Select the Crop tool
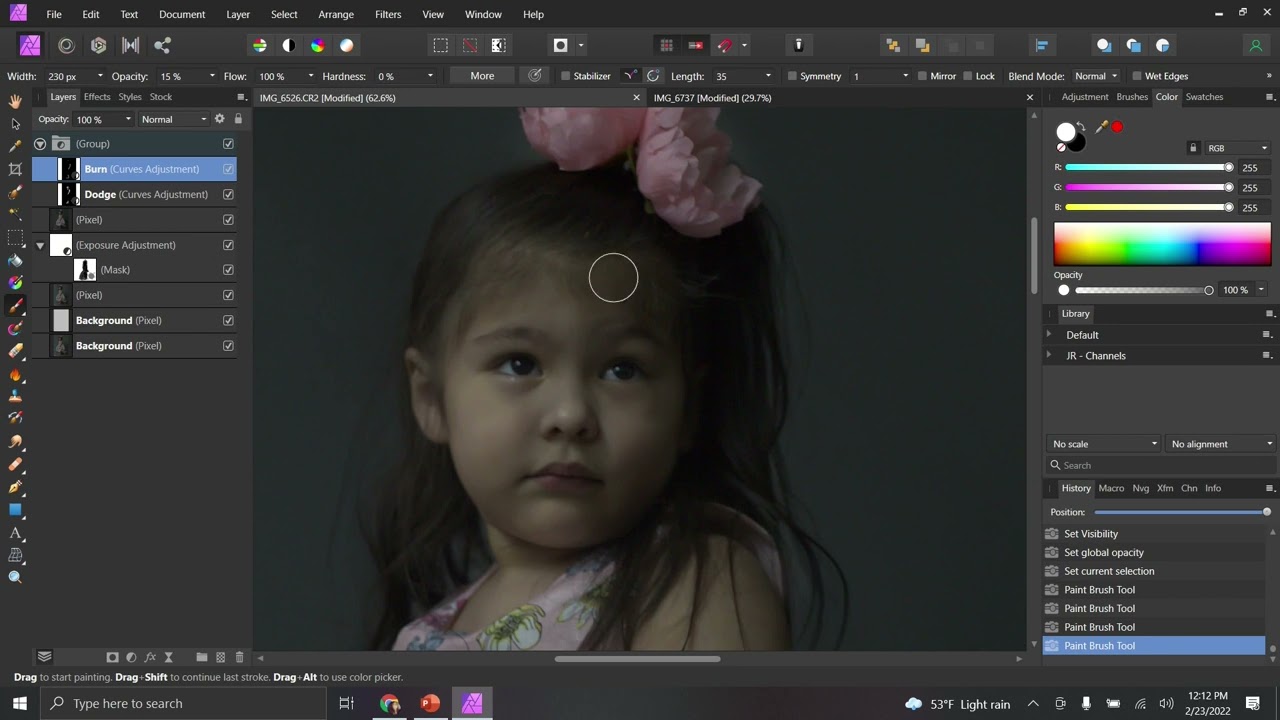Screen dimensions: 1280x720 tap(15, 170)
